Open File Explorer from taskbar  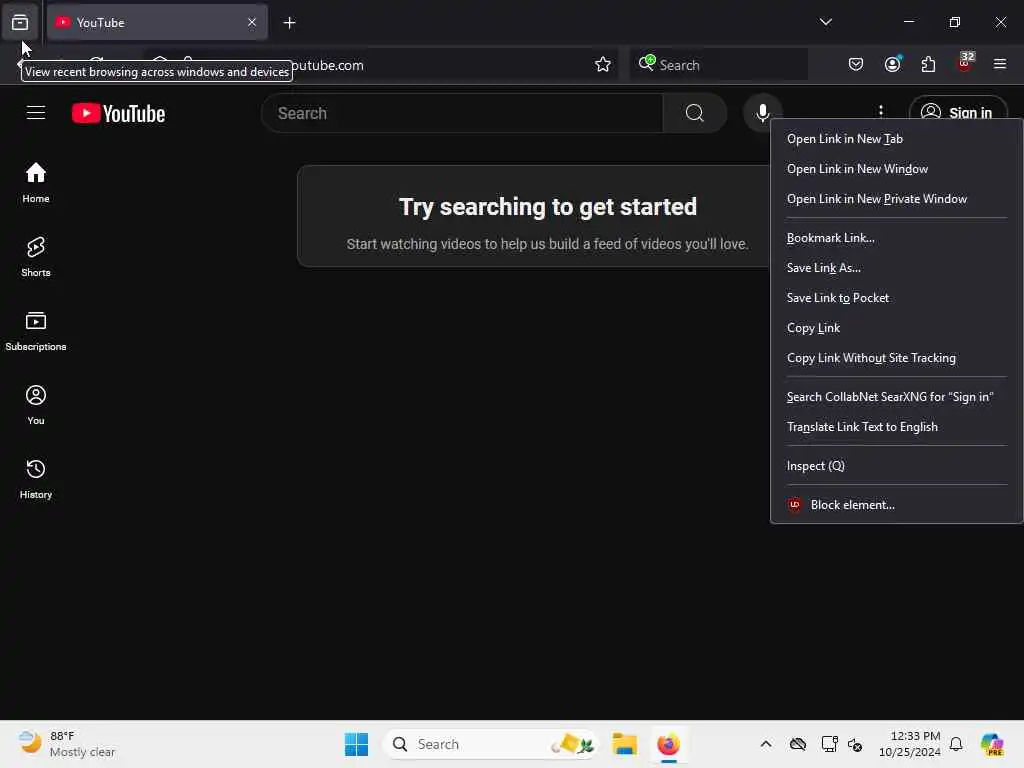[624, 744]
